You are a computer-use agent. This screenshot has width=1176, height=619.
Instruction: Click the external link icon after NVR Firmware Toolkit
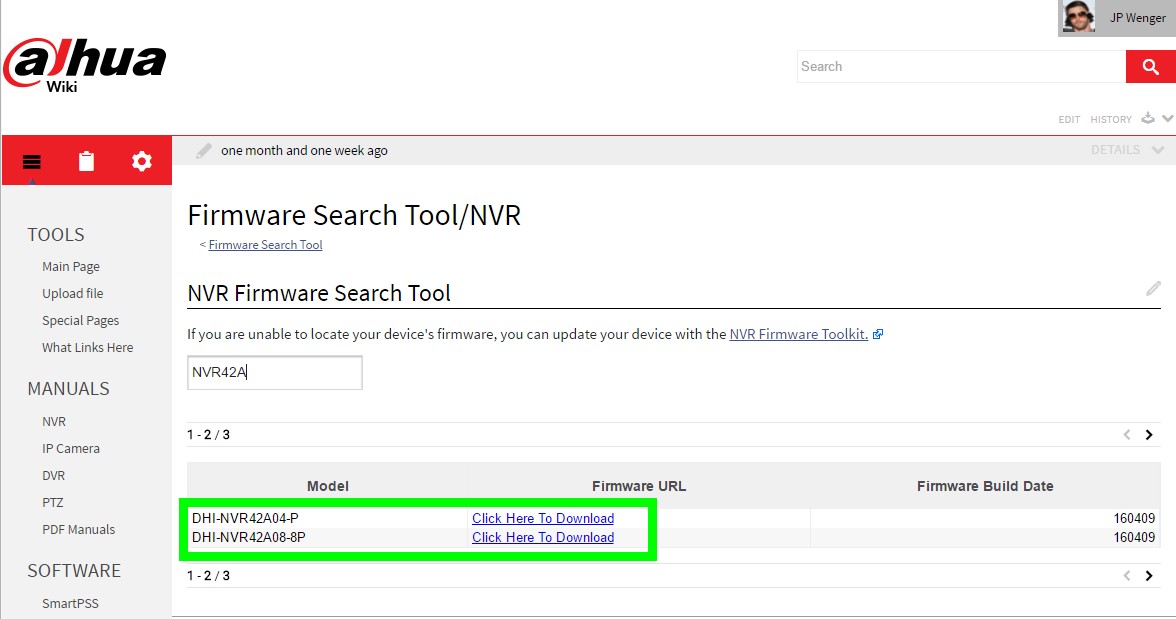click(x=878, y=335)
